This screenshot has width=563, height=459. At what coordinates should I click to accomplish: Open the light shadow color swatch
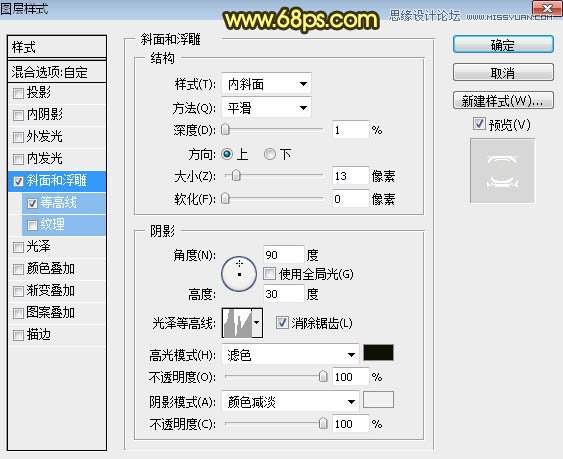click(x=378, y=400)
